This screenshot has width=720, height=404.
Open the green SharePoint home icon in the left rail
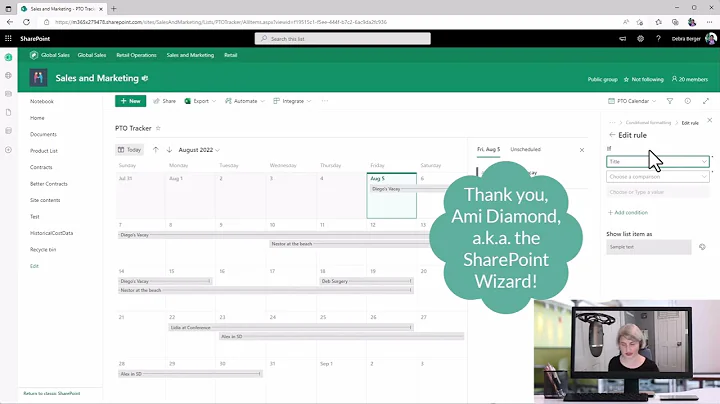point(8,57)
